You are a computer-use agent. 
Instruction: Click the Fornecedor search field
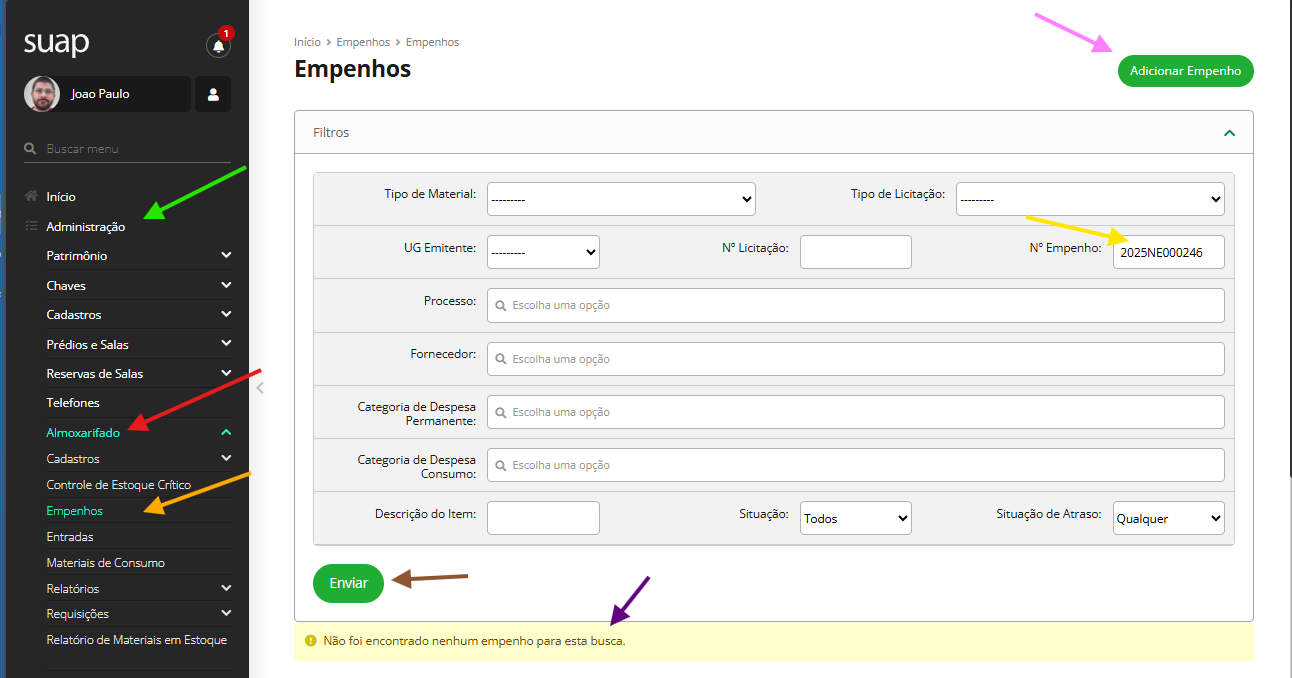(x=855, y=359)
